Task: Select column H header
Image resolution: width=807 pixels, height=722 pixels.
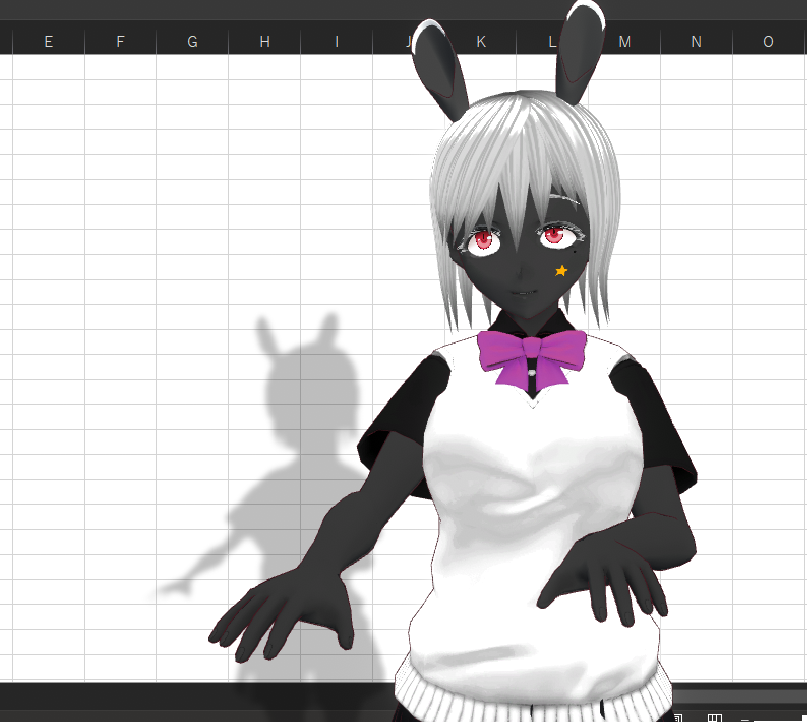Action: [265, 42]
